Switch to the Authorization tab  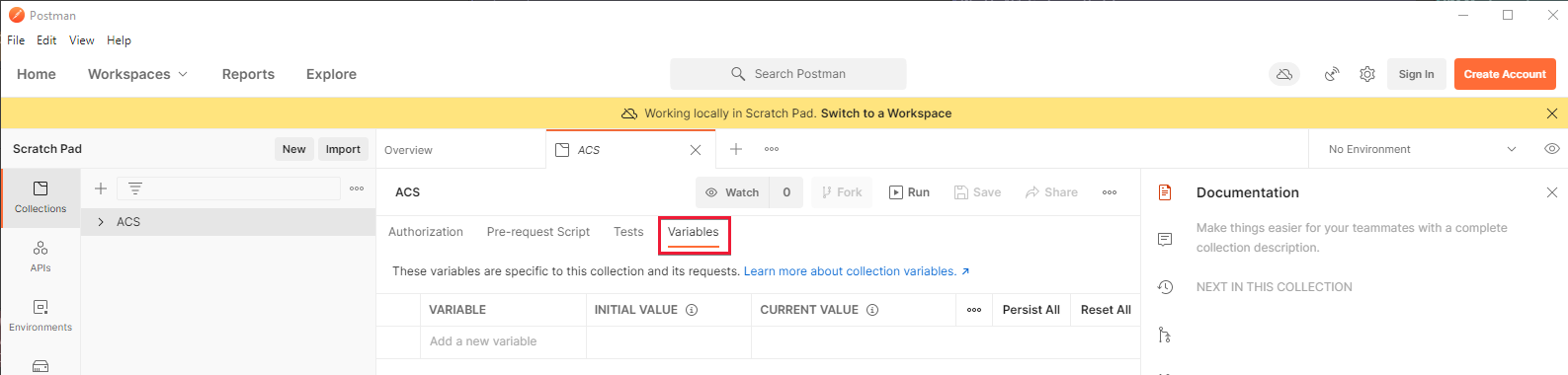point(426,232)
